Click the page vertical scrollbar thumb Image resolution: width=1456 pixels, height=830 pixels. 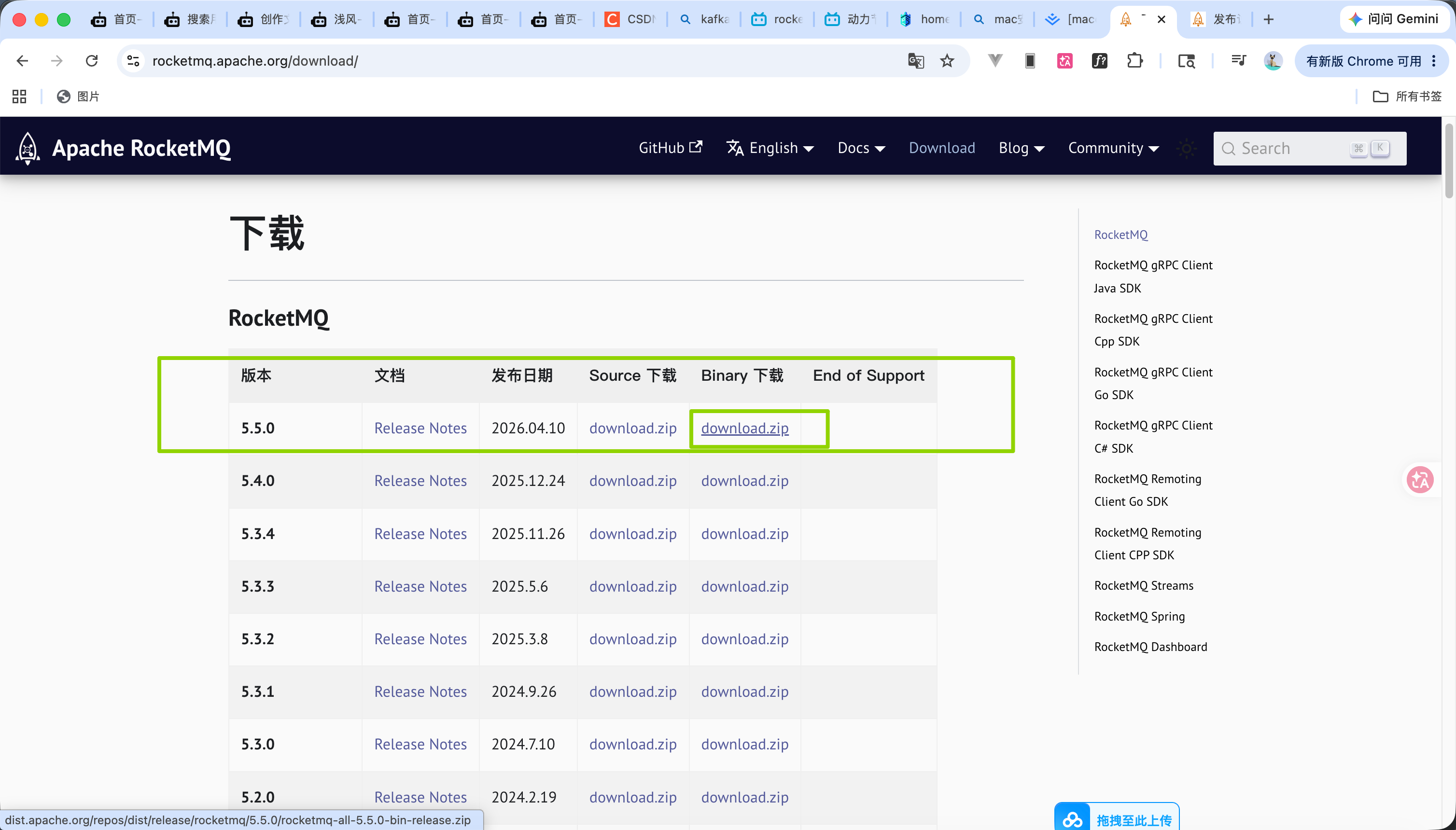(1449, 161)
